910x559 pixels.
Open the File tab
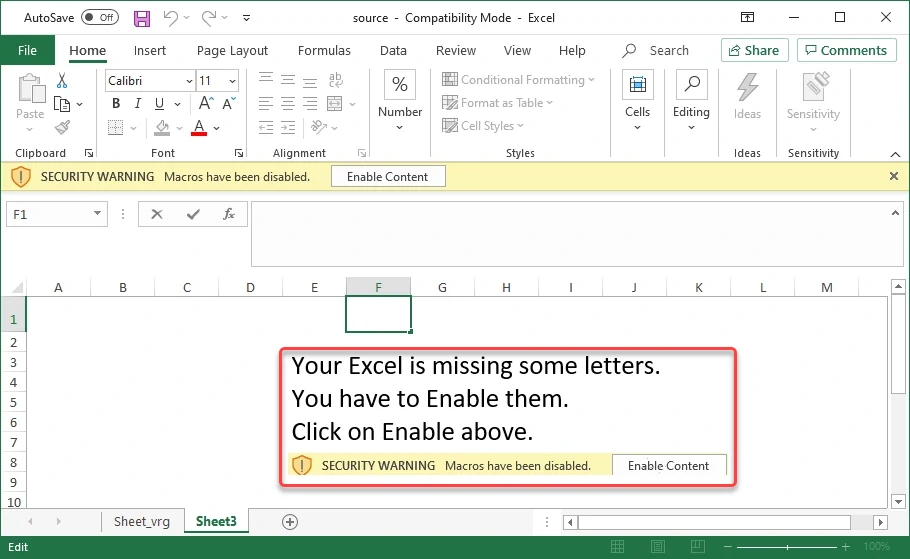[27, 51]
